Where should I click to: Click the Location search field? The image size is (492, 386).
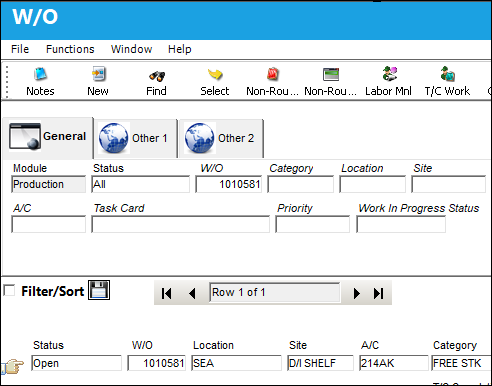[373, 184]
